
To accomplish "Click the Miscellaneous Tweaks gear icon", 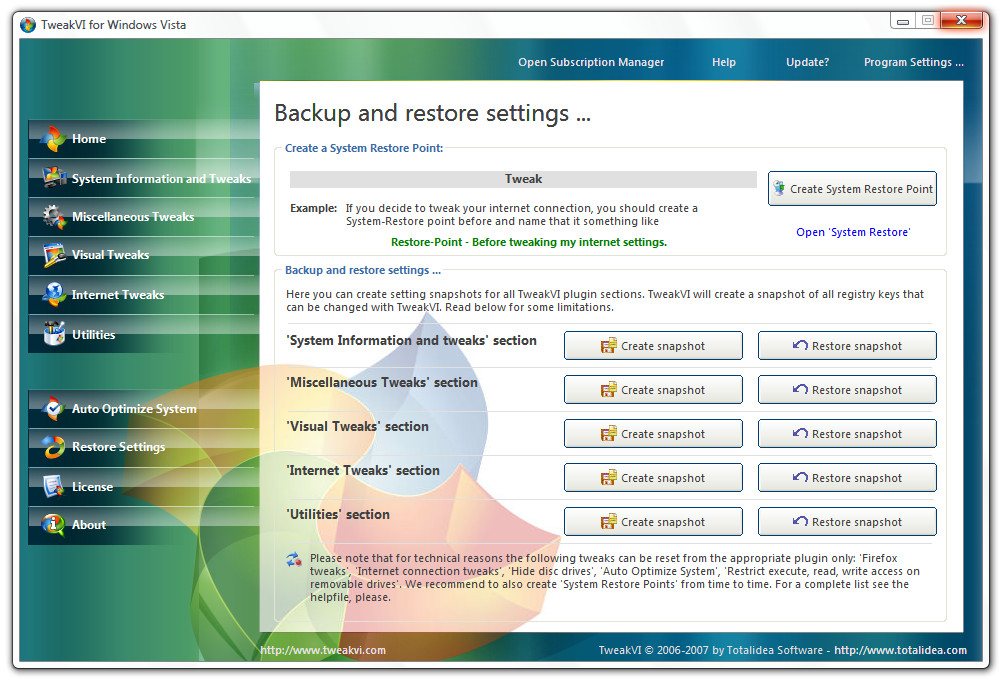I will (54, 217).
